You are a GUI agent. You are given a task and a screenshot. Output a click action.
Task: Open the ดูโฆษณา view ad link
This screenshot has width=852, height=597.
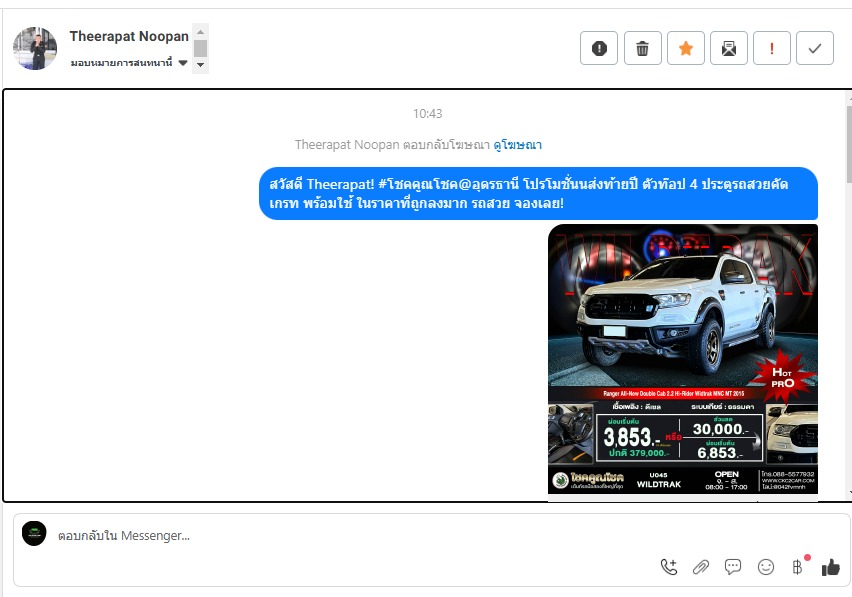click(517, 145)
